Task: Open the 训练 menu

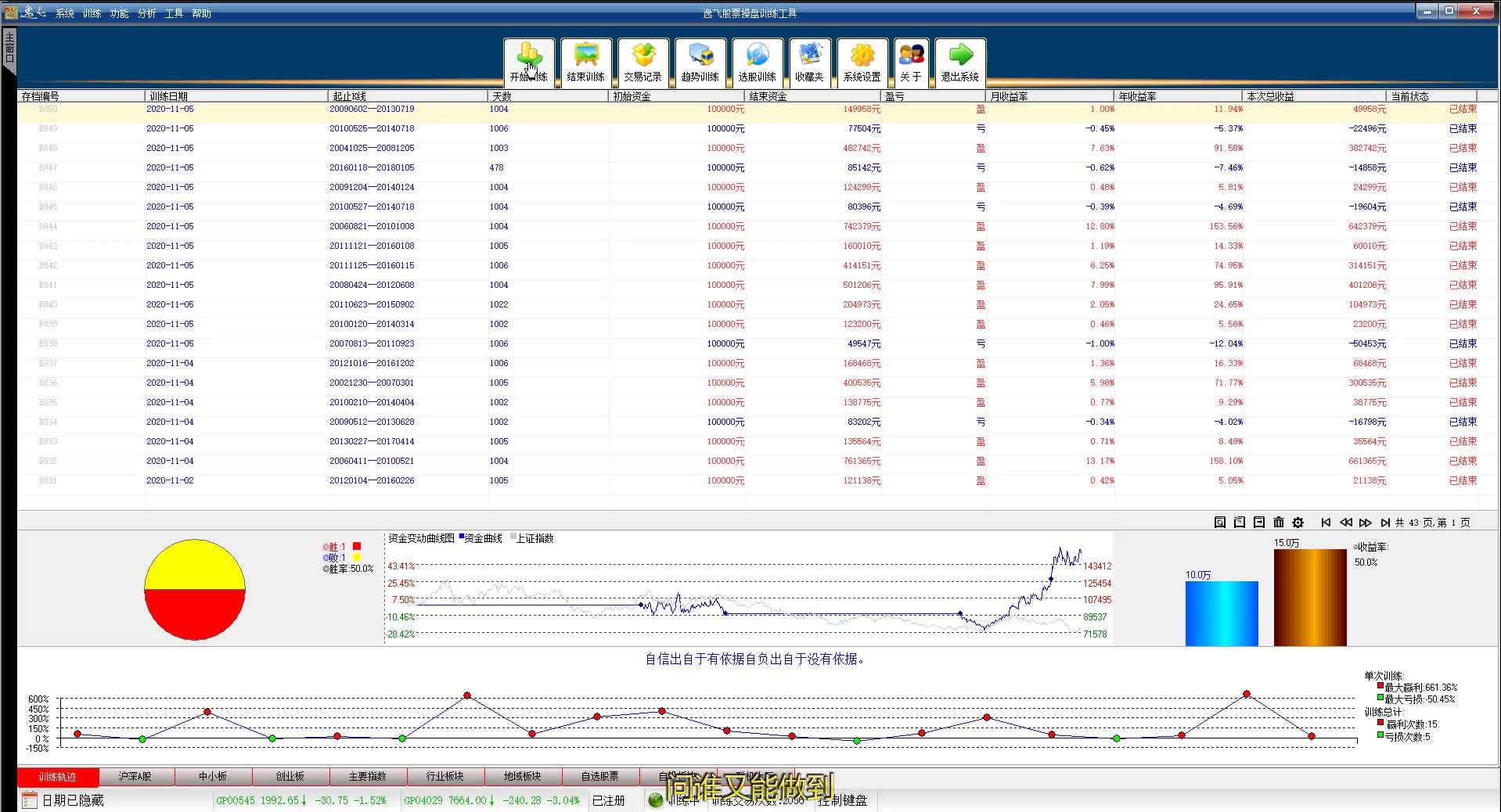Action: [x=92, y=13]
